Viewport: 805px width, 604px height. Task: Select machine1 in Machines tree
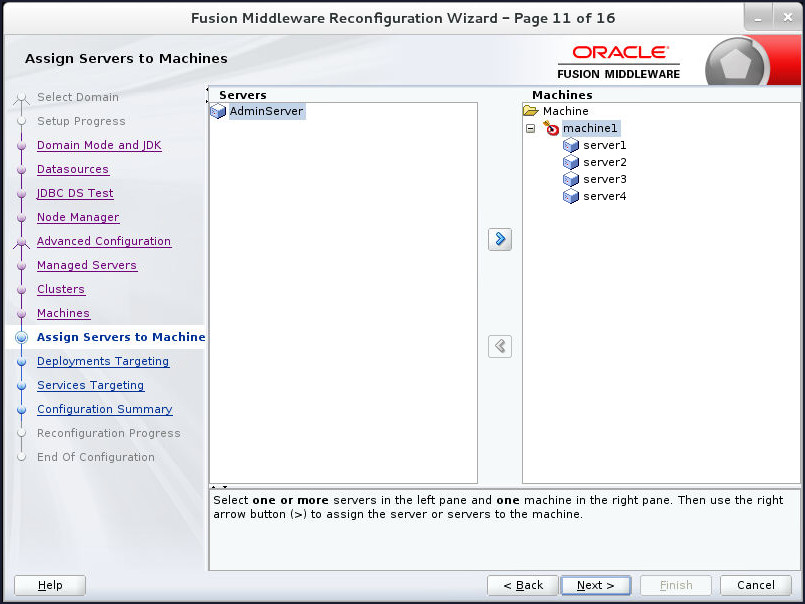pos(590,128)
